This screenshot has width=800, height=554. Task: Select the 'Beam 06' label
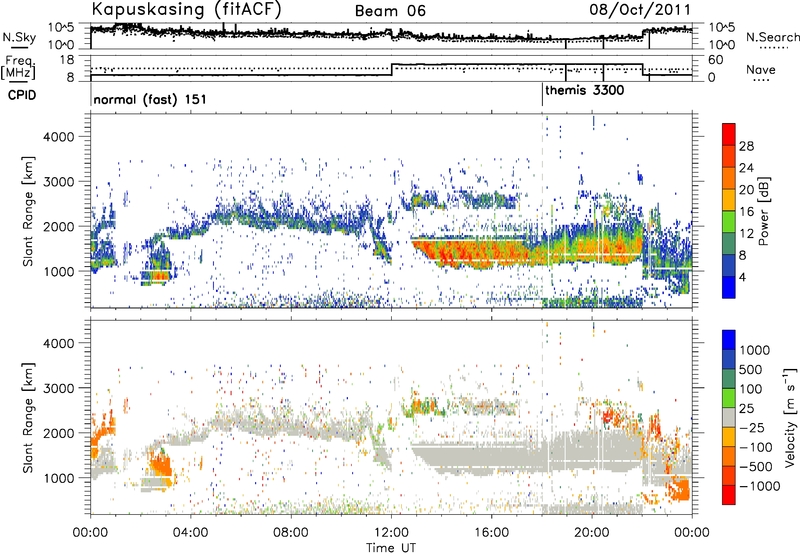[x=390, y=11]
